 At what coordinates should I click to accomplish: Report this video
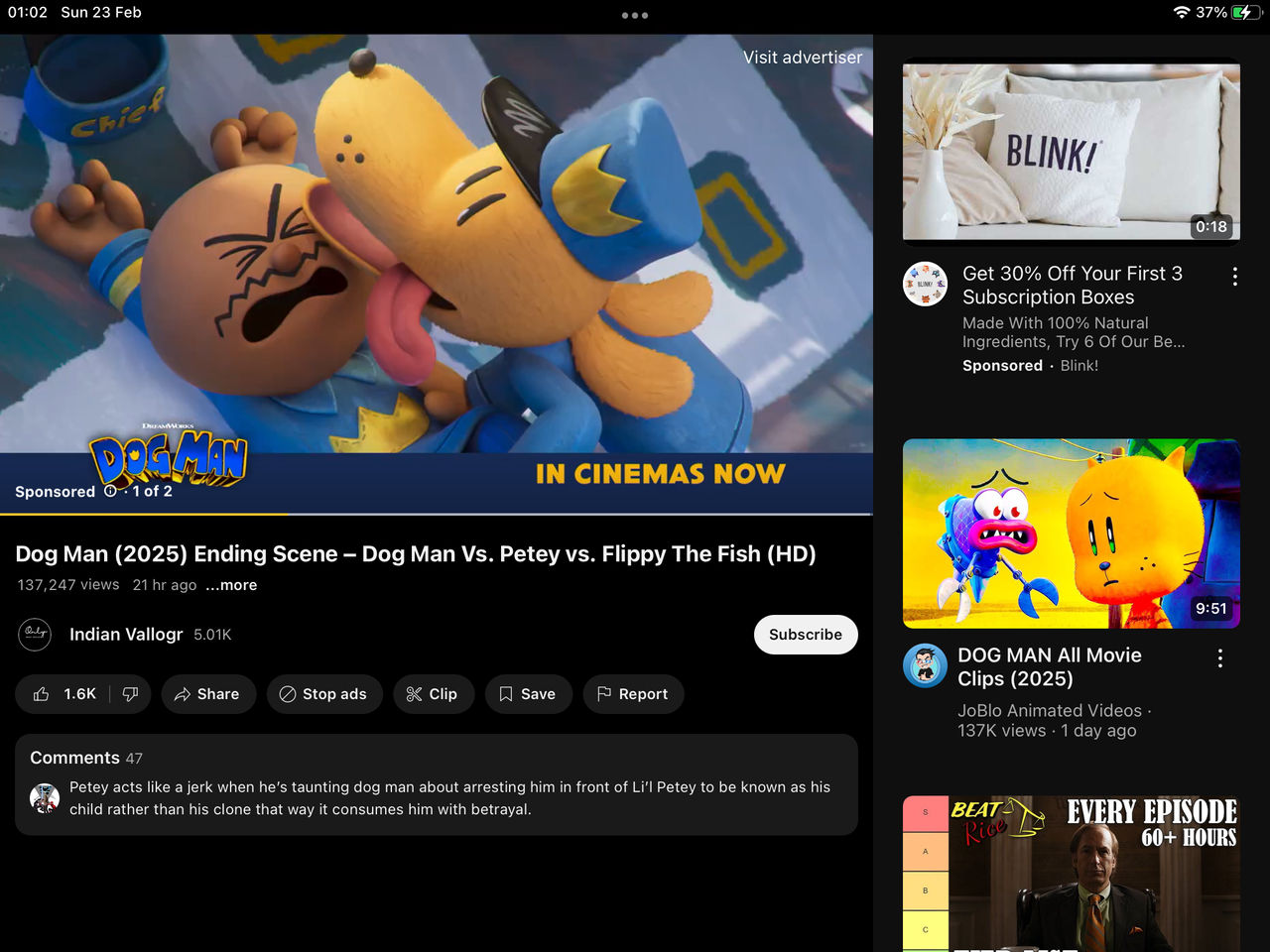click(x=633, y=694)
